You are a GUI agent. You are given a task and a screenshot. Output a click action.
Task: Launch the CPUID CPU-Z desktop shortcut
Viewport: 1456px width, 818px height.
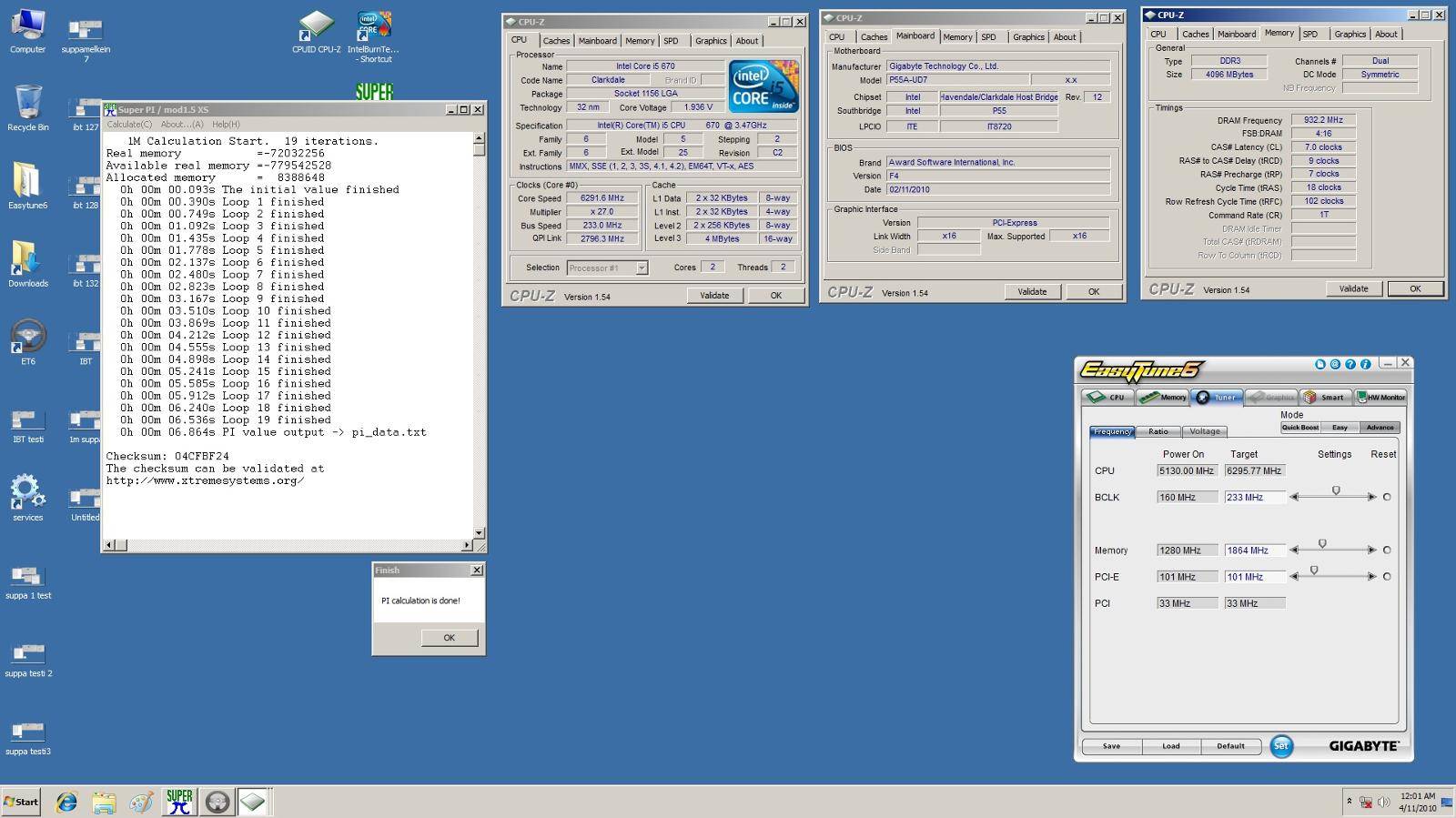pyautogui.click(x=316, y=31)
